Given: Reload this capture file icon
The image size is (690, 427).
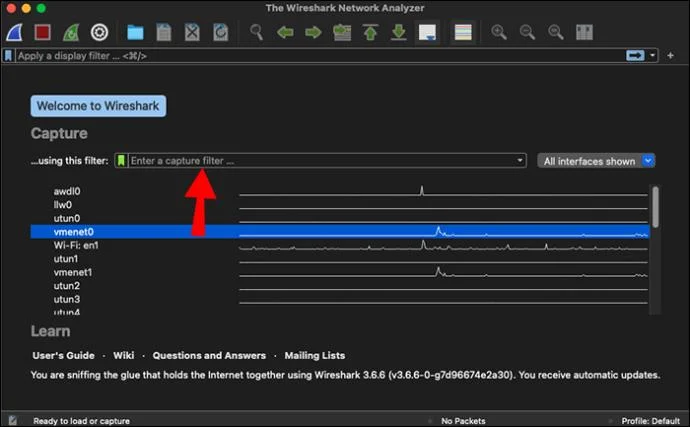Looking at the screenshot, I should coord(220,33).
